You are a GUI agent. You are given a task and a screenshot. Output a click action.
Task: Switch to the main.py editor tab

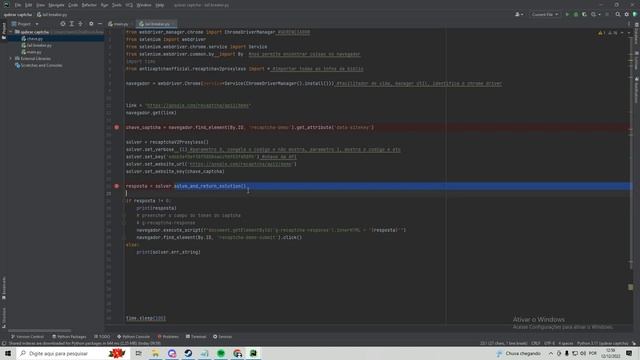point(118,24)
